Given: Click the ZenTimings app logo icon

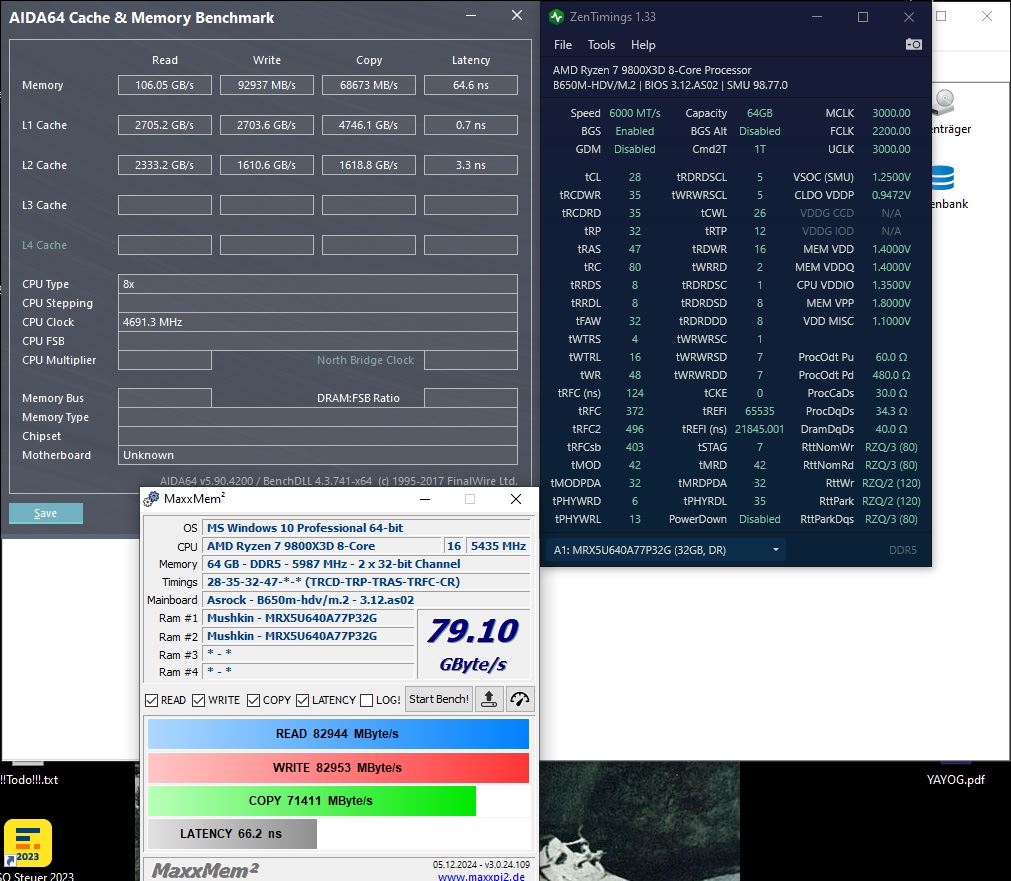Looking at the screenshot, I should coord(556,17).
